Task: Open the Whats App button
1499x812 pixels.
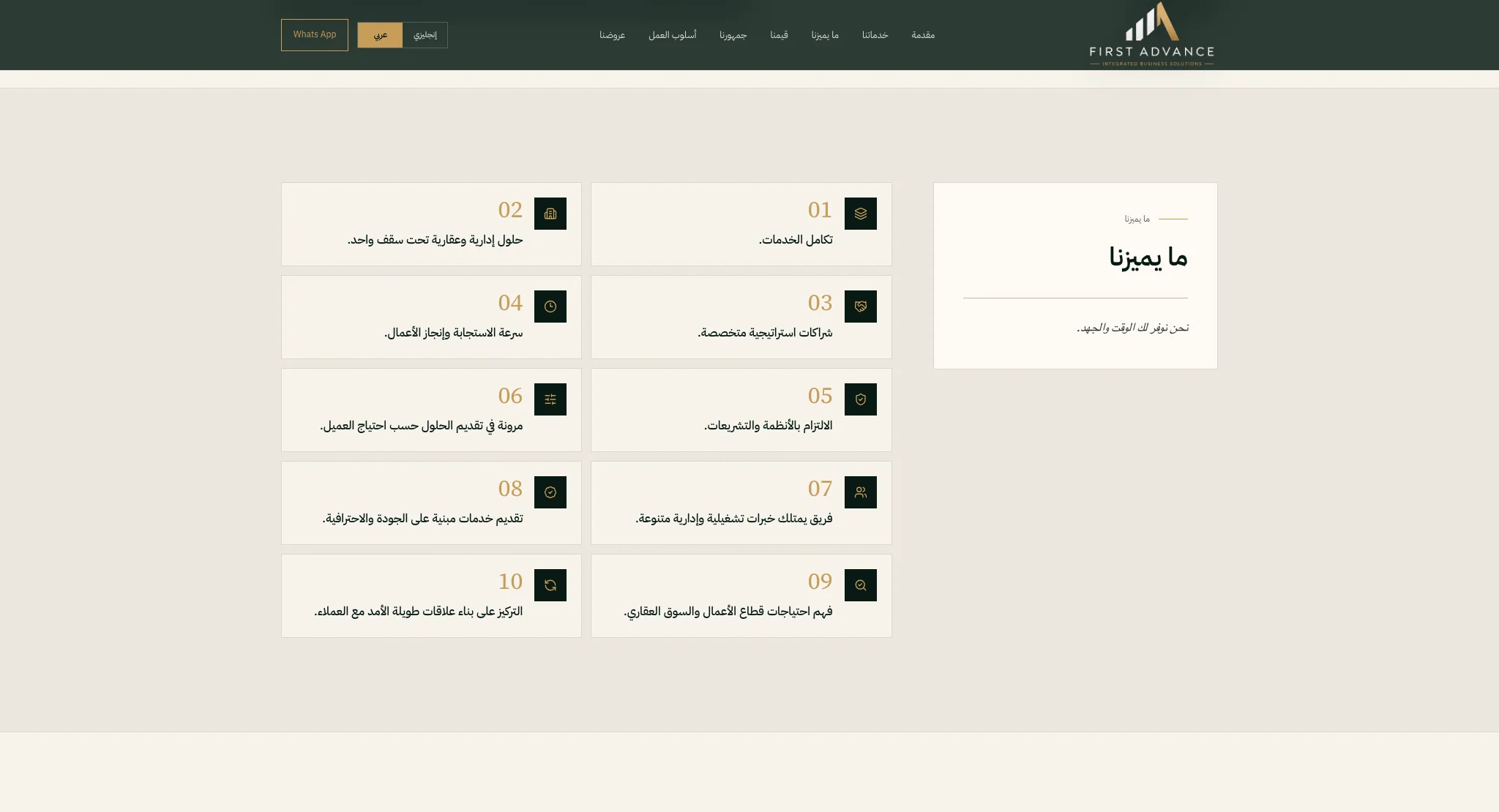Action: point(315,35)
